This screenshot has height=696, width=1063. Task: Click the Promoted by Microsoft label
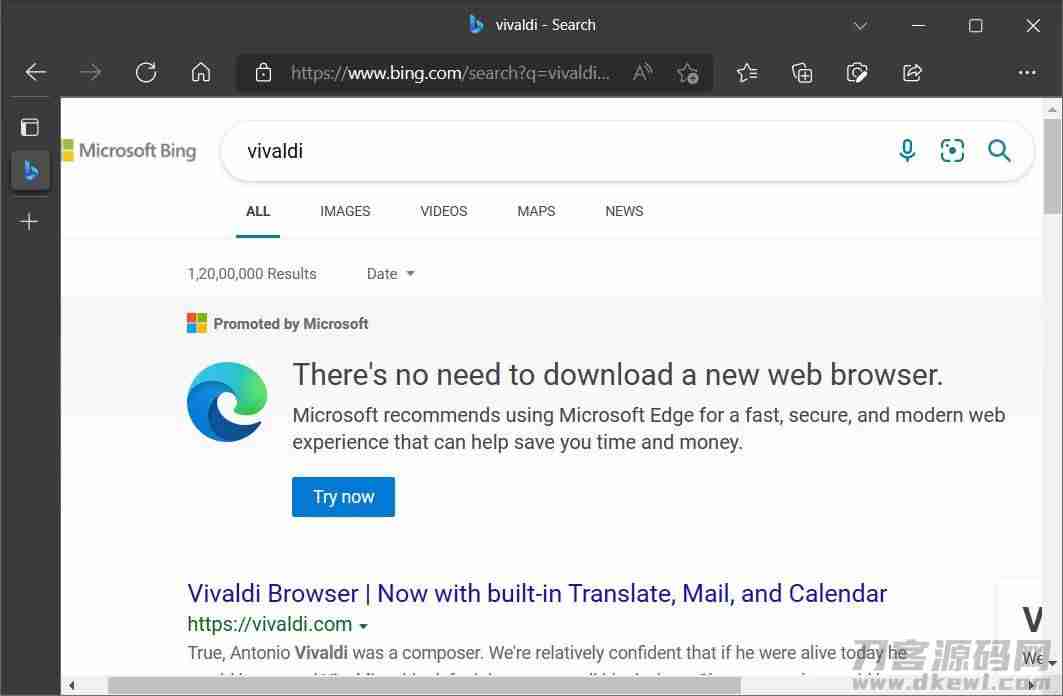tap(291, 324)
